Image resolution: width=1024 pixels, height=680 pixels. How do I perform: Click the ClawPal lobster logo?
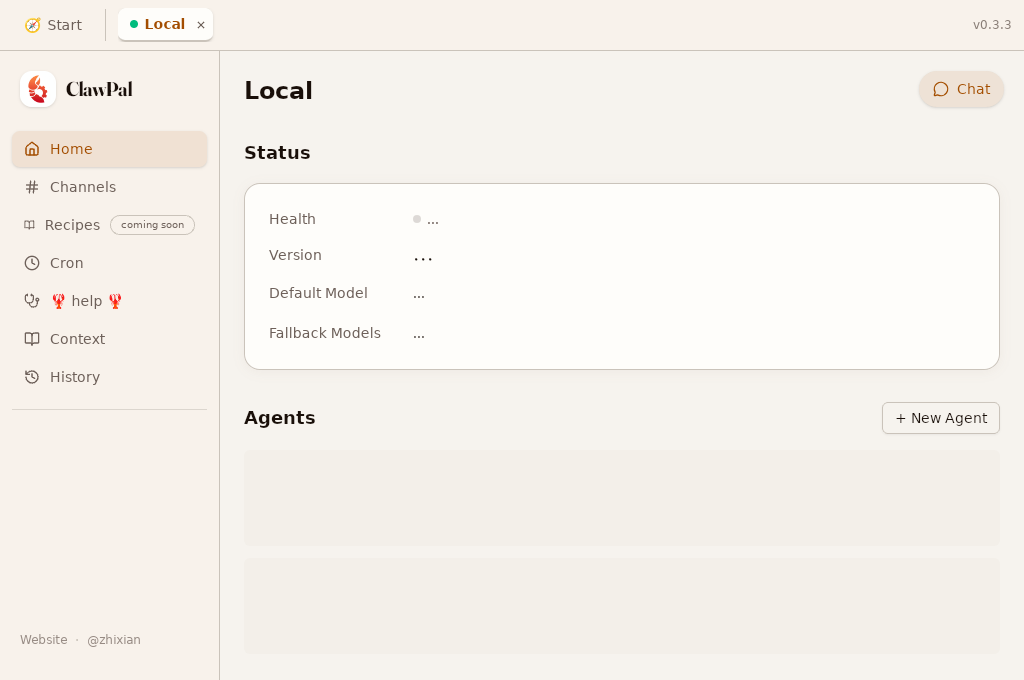[38, 89]
